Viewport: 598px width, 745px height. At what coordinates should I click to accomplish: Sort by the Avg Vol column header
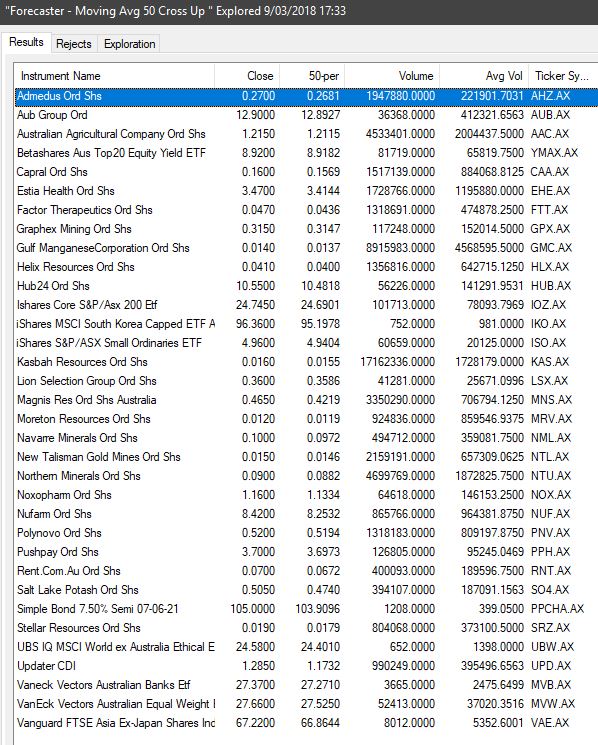484,76
